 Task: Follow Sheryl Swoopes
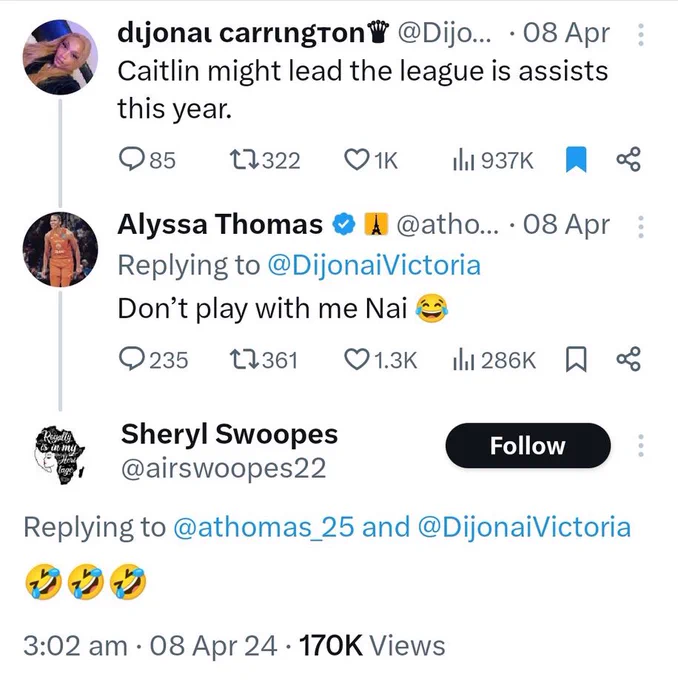pos(528,445)
